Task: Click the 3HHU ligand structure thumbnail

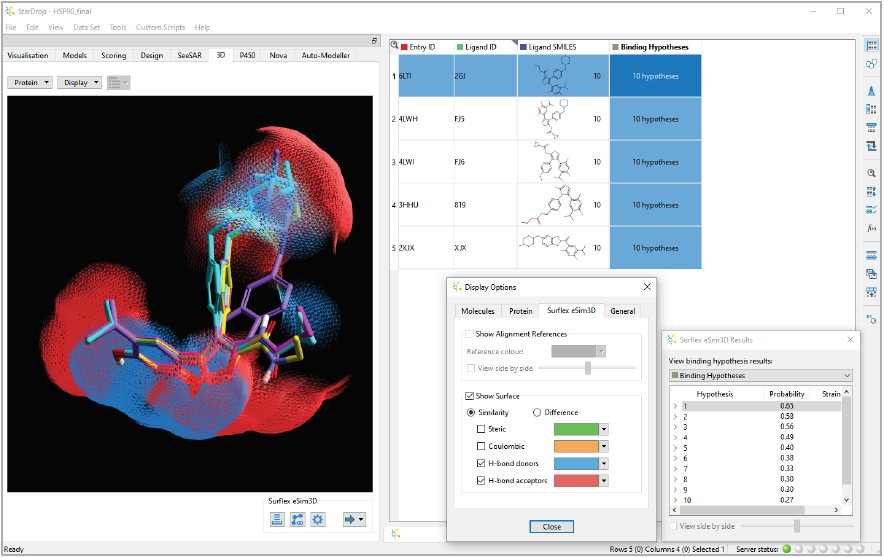Action: pos(554,205)
